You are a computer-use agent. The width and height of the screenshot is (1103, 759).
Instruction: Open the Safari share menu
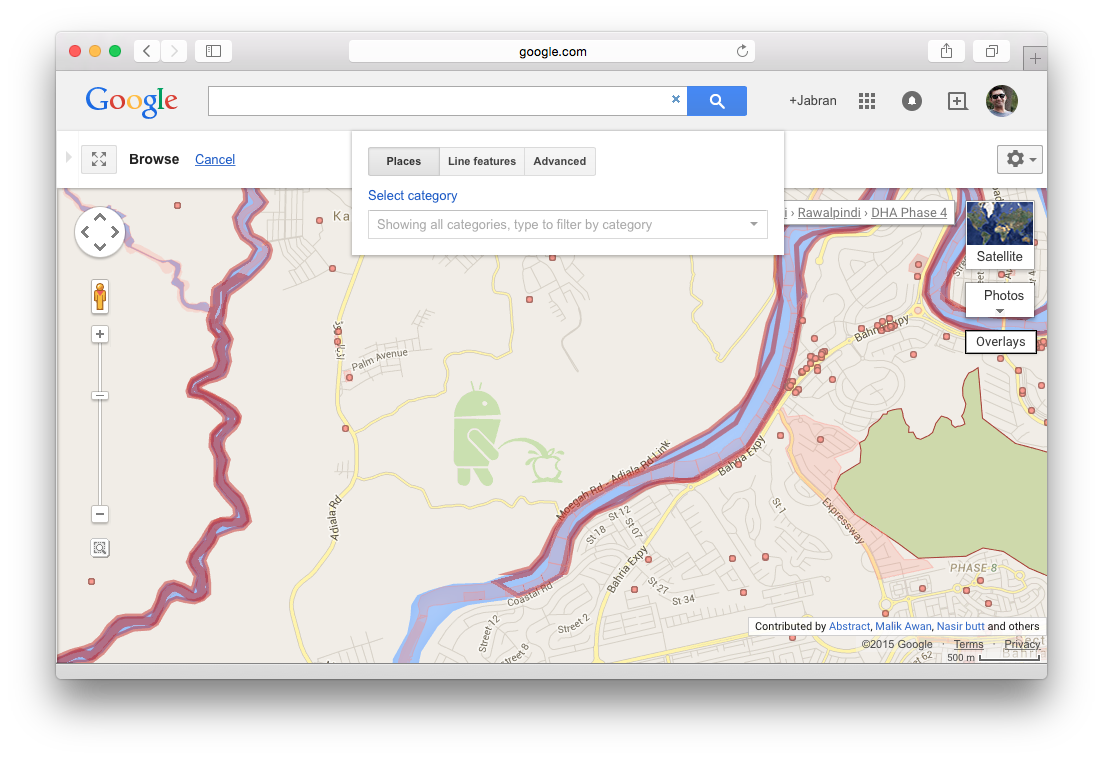click(946, 51)
